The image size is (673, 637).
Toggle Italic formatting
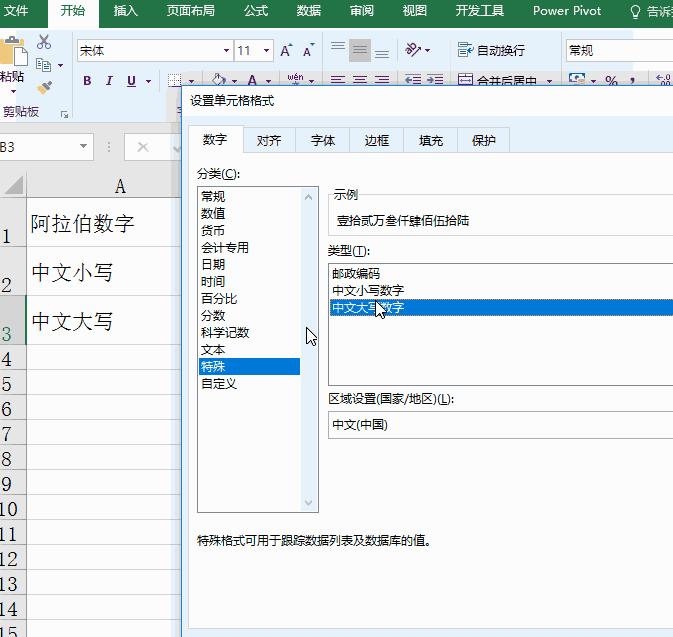[x=109, y=81]
